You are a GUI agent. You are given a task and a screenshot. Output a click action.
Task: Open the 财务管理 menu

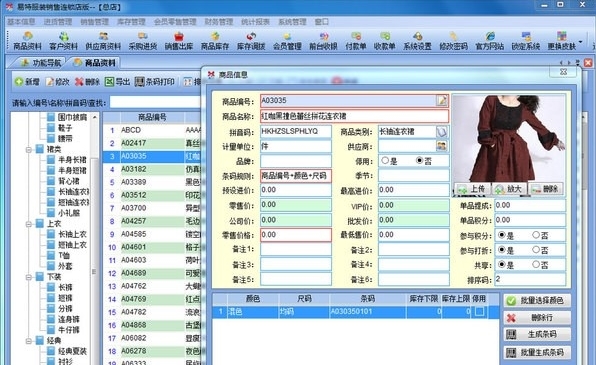coord(219,22)
